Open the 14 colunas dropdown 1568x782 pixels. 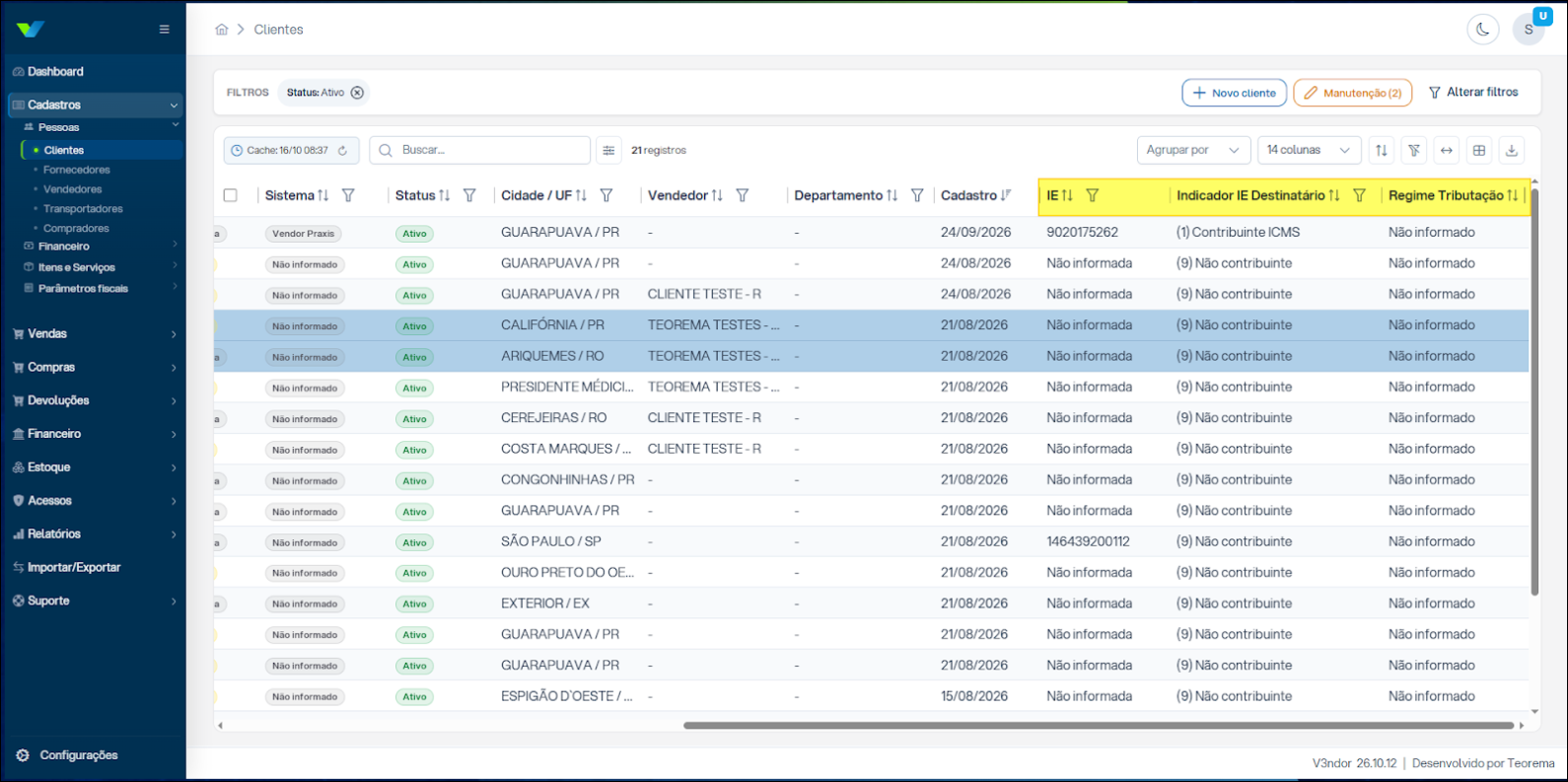click(x=1309, y=151)
